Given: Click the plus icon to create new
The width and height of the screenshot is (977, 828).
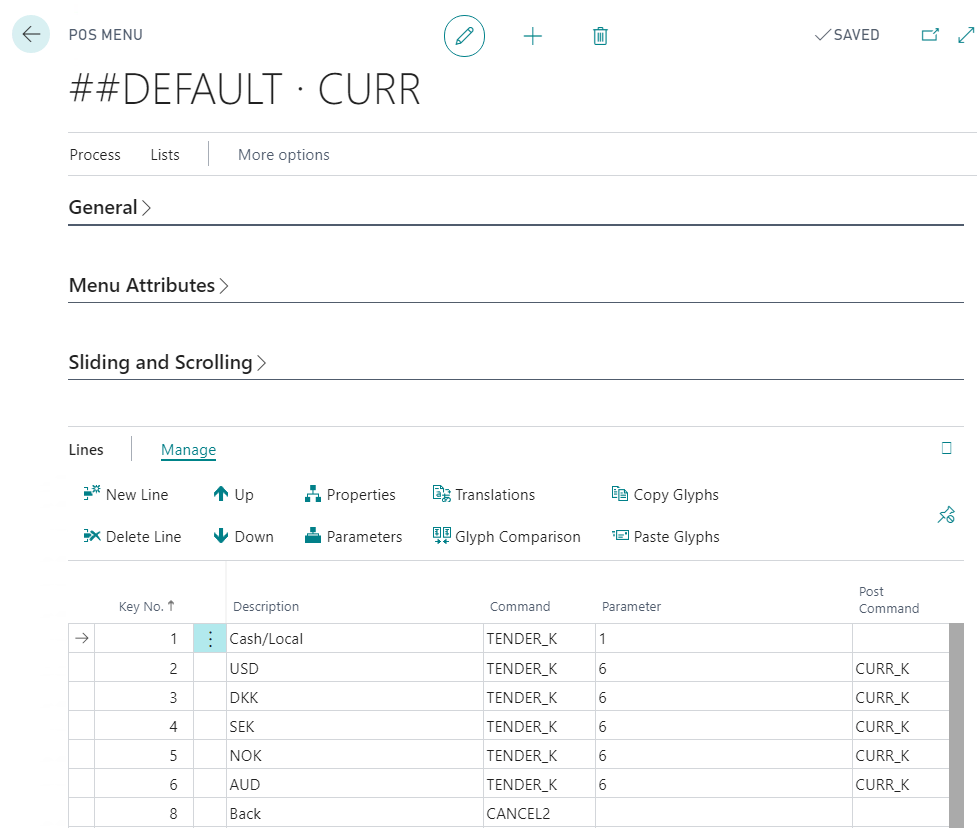Looking at the screenshot, I should (533, 36).
